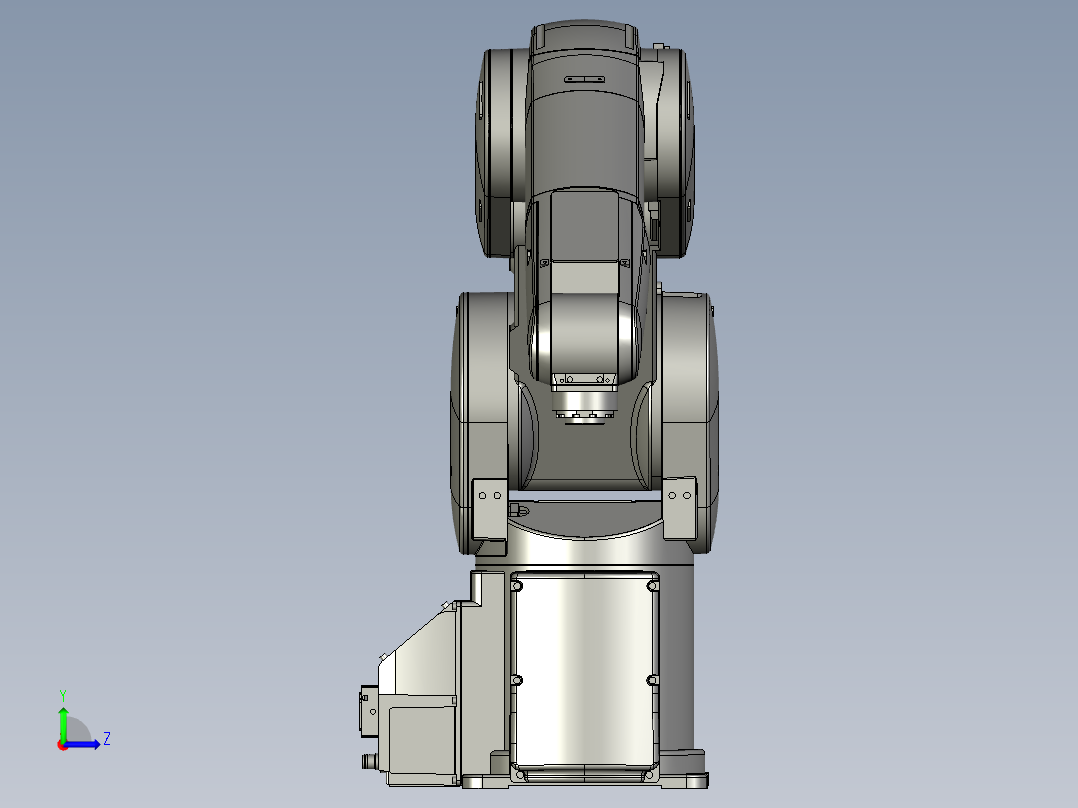The width and height of the screenshot is (1078, 808).
Task: Select the rectangular cover plate on the robot base
Action: pyautogui.click(x=584, y=671)
